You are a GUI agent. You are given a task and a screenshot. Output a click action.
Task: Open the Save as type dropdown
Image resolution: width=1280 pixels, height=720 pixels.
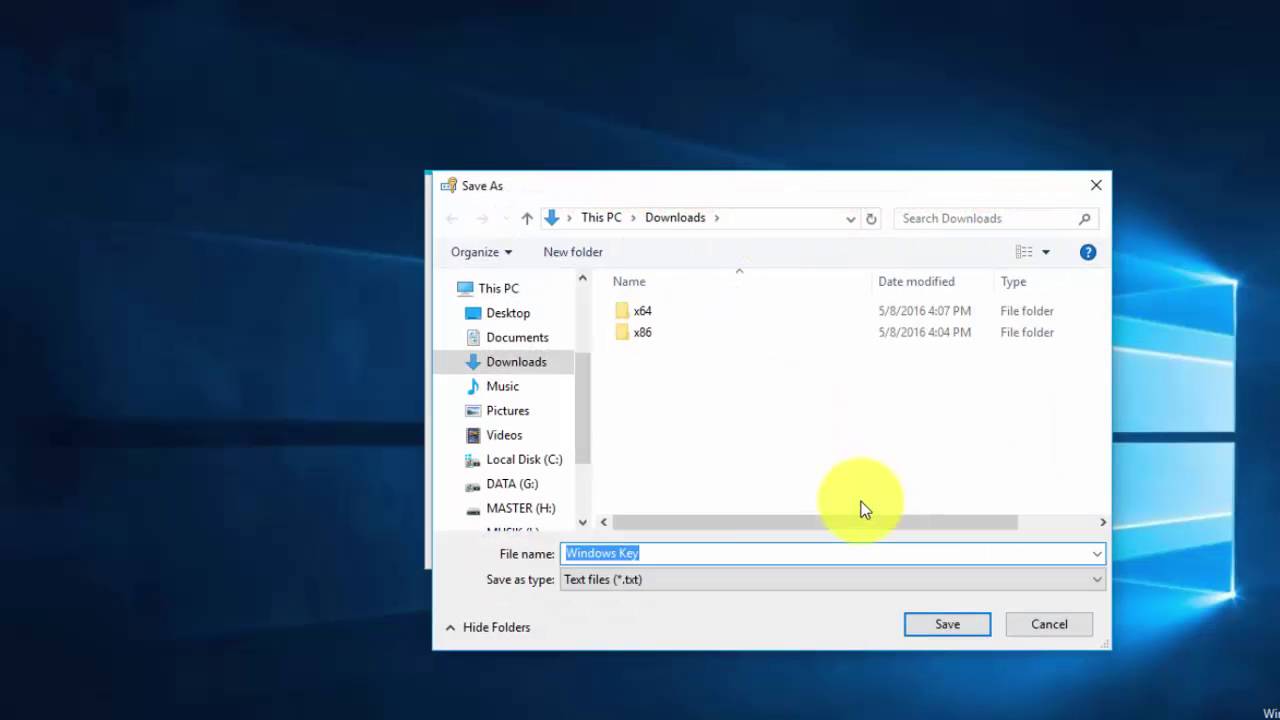click(832, 579)
